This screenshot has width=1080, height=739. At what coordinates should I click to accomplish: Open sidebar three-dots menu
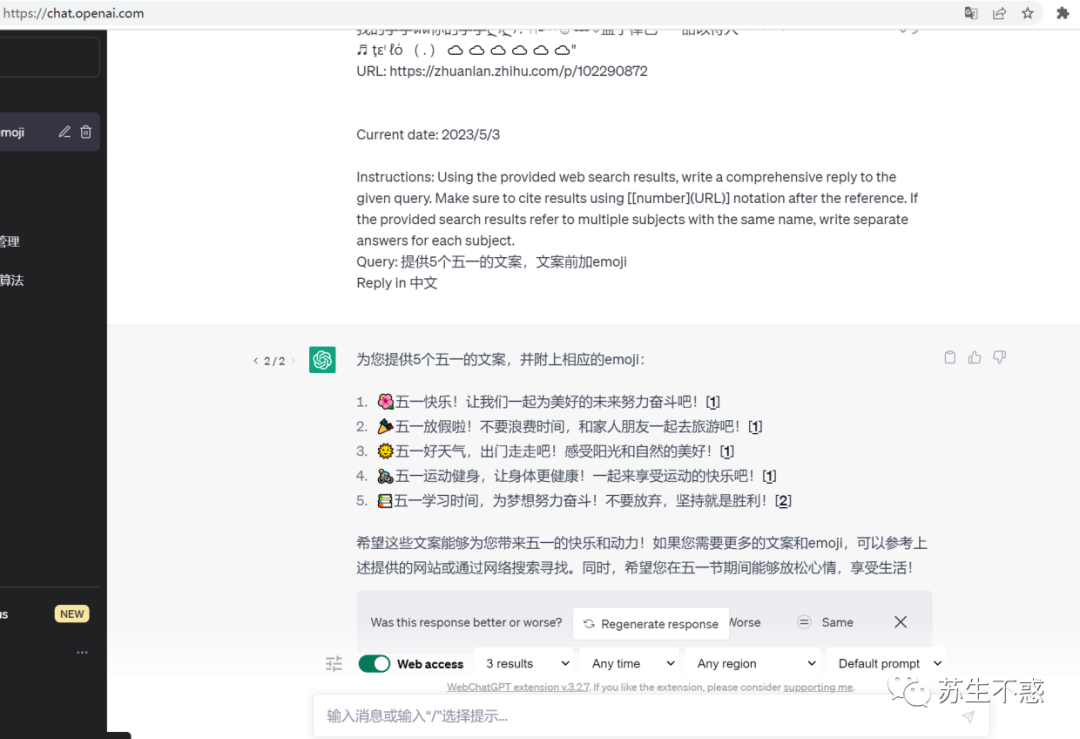pyautogui.click(x=82, y=652)
